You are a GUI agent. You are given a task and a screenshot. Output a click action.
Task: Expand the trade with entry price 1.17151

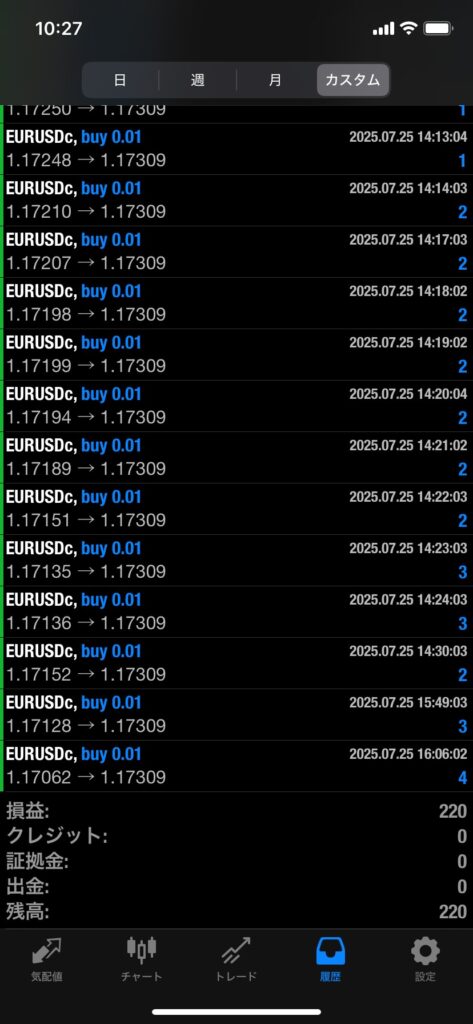236,509
